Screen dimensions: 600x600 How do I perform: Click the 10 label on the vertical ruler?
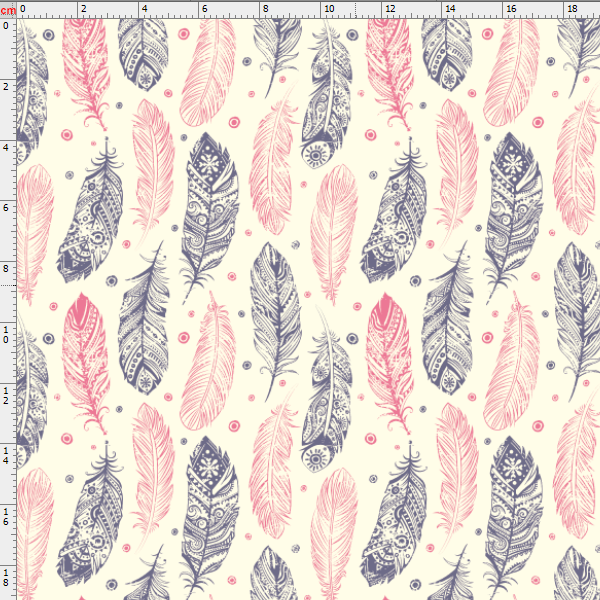[5, 334]
